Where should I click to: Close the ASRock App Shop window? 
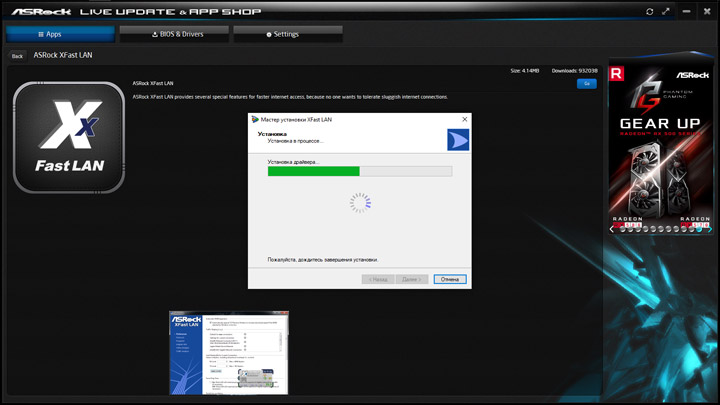click(707, 11)
